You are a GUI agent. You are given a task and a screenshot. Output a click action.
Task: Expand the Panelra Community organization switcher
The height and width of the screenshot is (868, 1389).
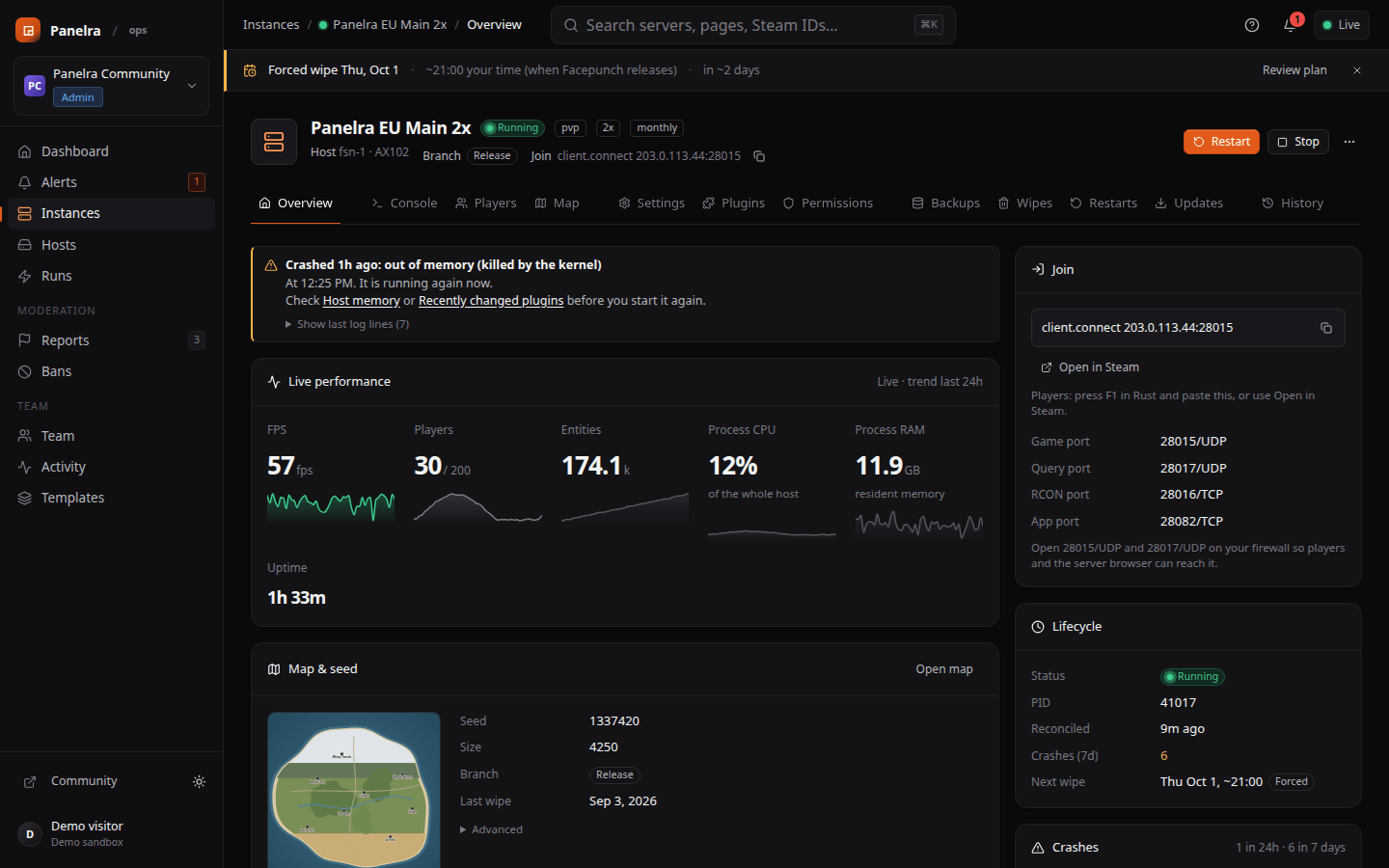click(111, 86)
